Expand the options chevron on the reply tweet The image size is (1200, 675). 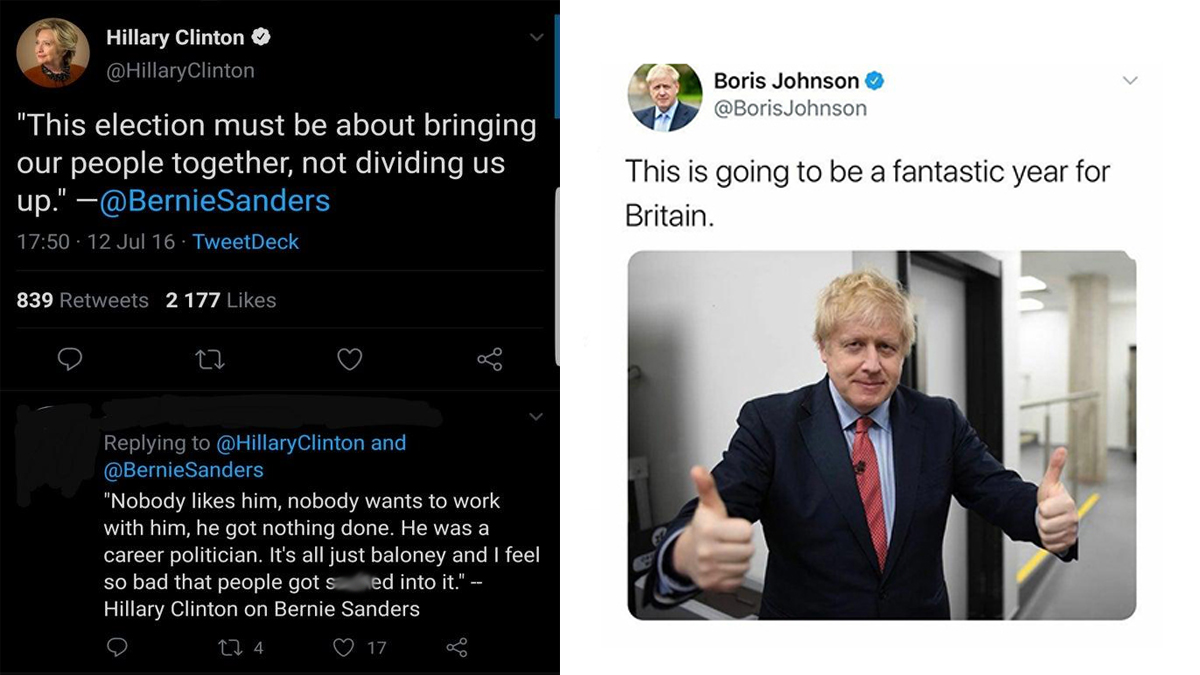coord(536,417)
